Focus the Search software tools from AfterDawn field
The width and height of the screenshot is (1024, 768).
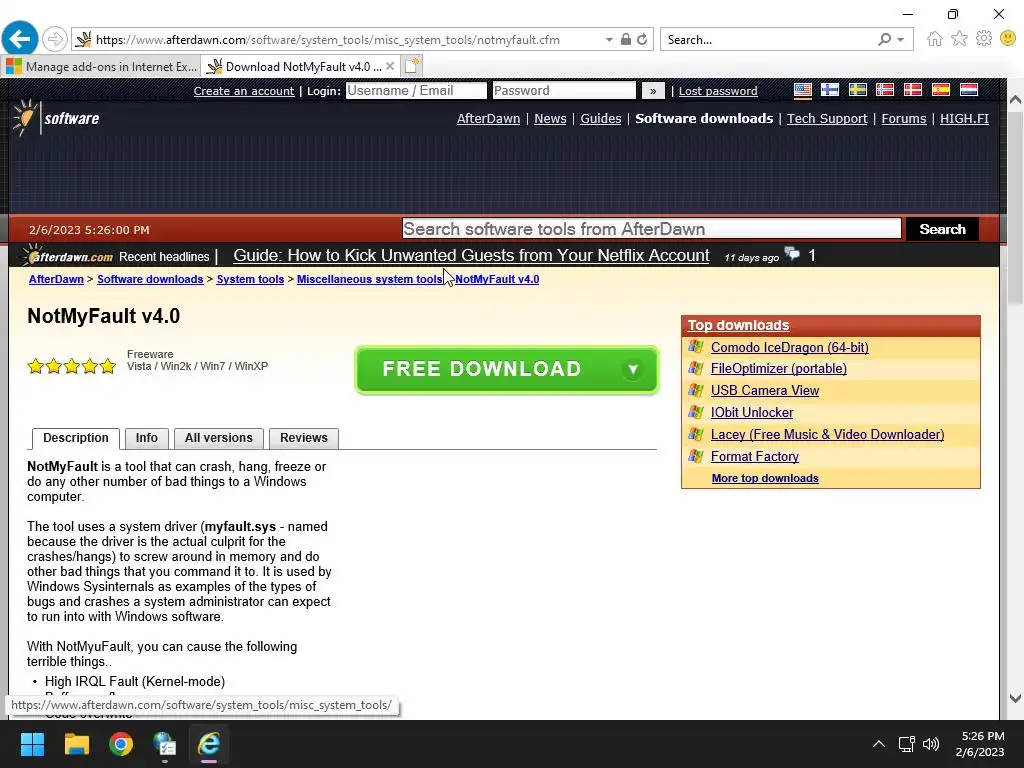coord(651,229)
